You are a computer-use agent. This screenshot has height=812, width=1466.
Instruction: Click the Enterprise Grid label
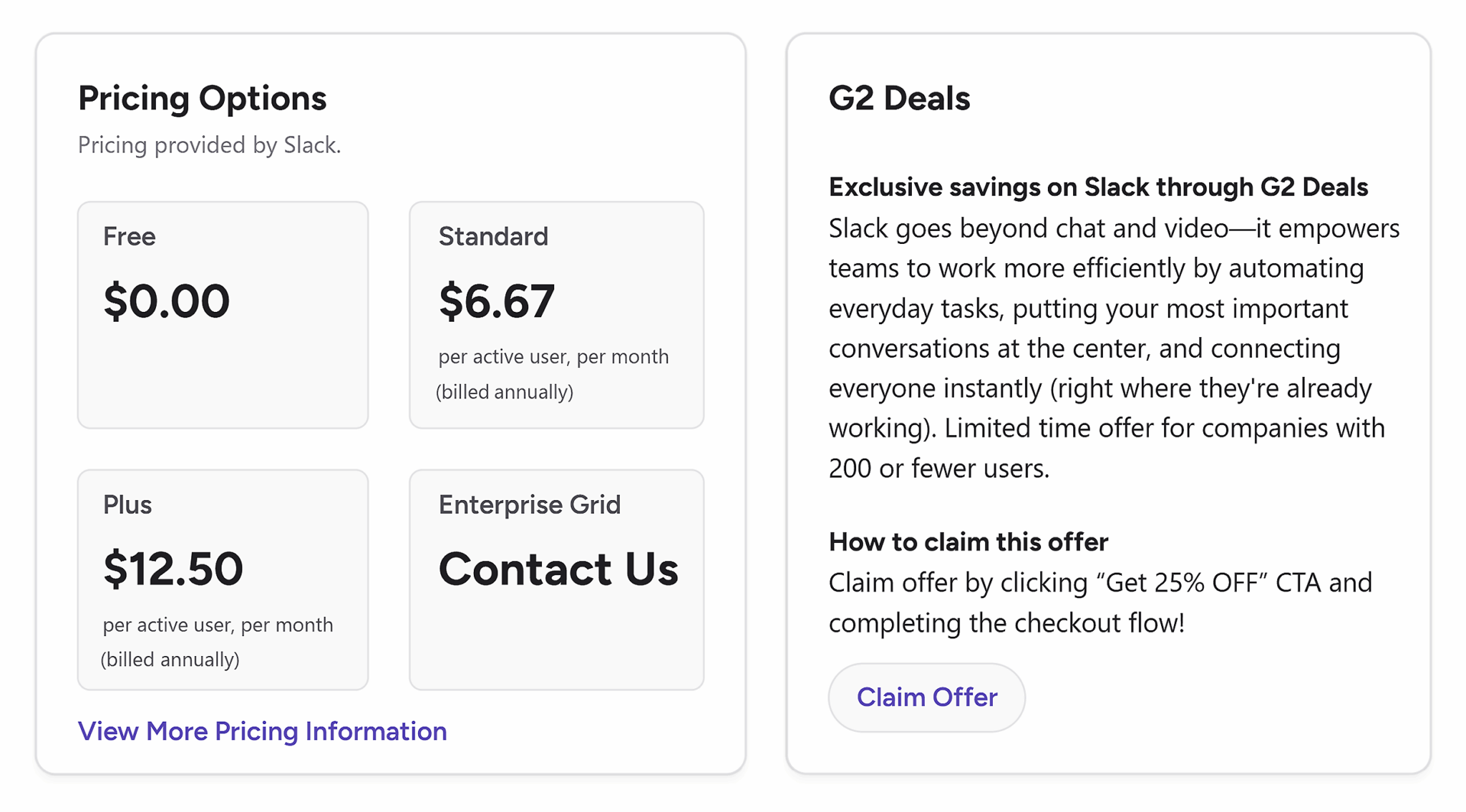(529, 504)
